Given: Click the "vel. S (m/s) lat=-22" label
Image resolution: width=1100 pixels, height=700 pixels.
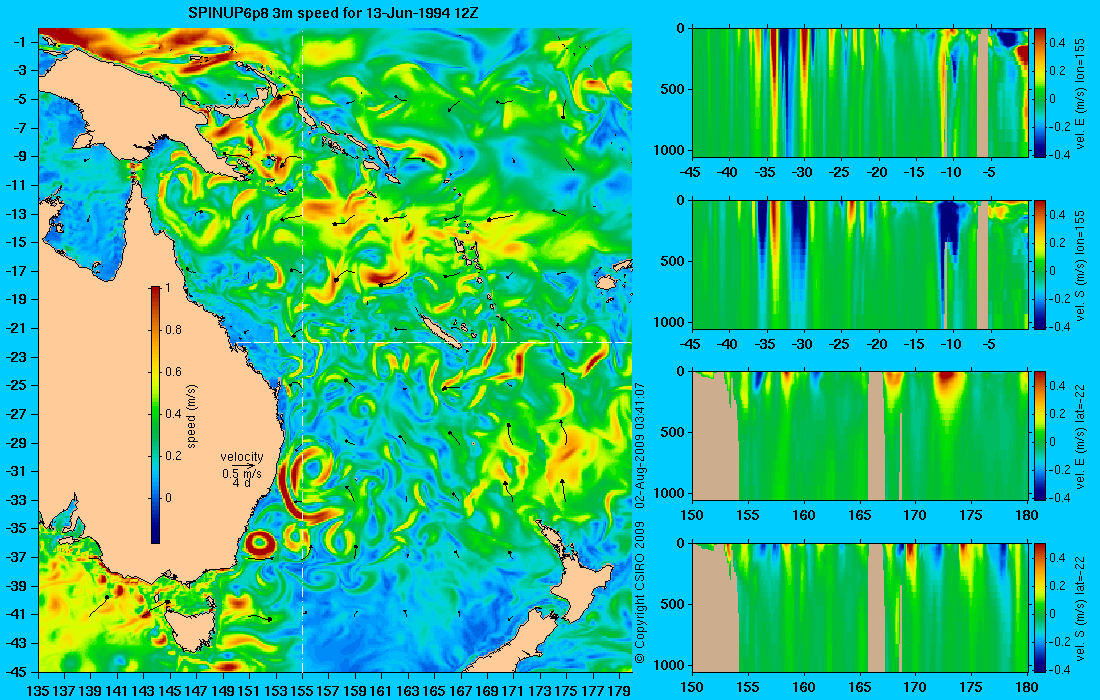Looking at the screenshot, I should [x=1081, y=607].
